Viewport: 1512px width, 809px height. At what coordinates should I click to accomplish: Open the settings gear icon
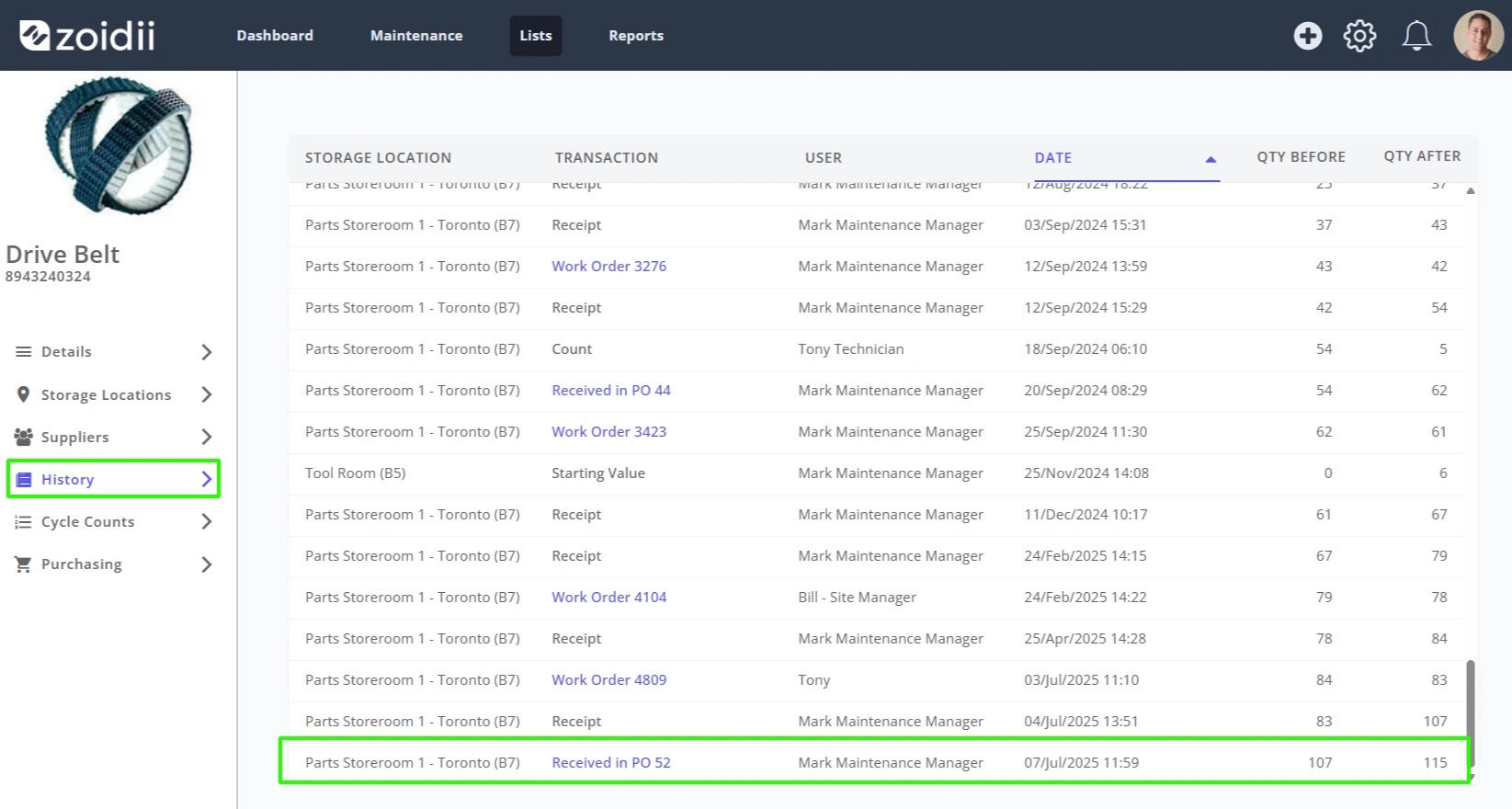pyautogui.click(x=1359, y=36)
